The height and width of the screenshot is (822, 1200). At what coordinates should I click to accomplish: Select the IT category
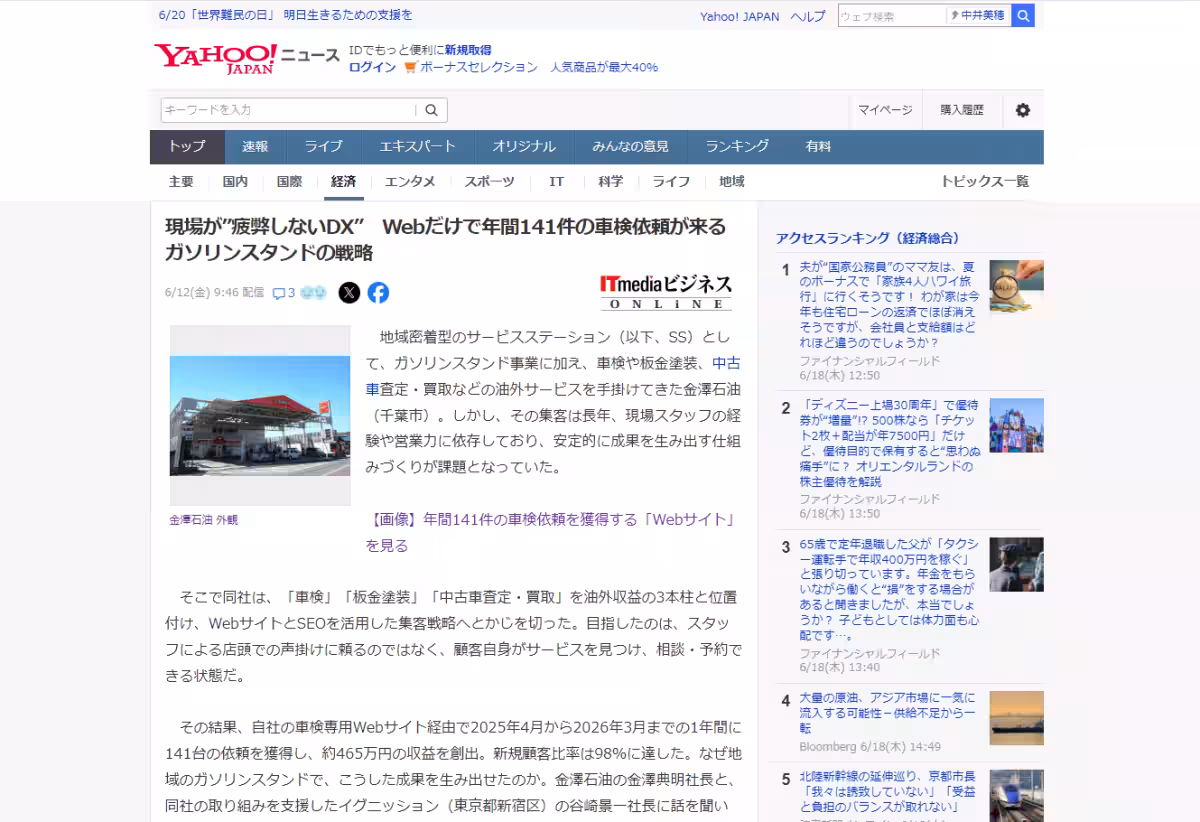(557, 182)
